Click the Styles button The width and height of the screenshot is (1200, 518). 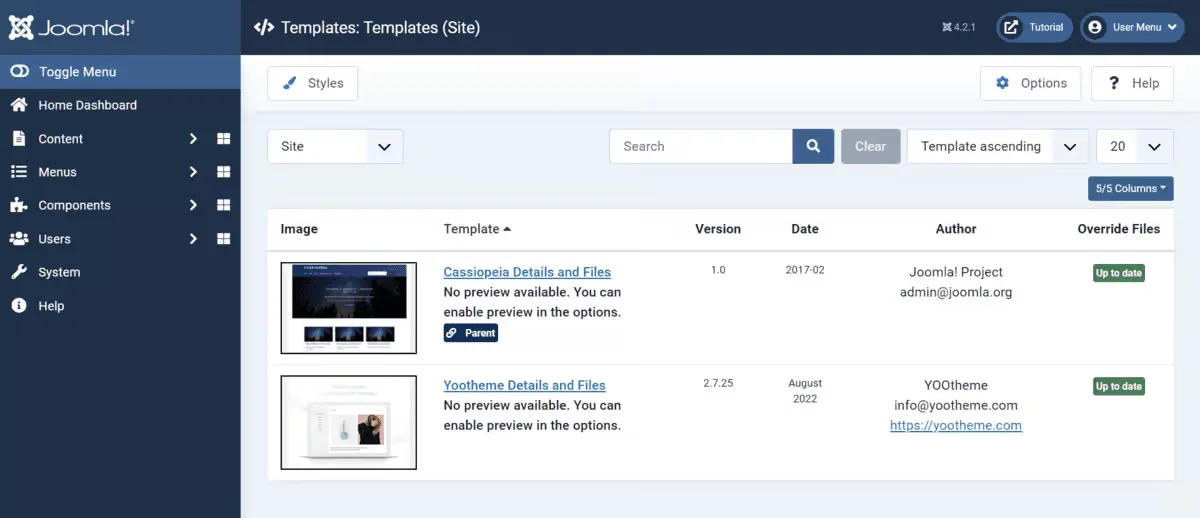click(313, 83)
